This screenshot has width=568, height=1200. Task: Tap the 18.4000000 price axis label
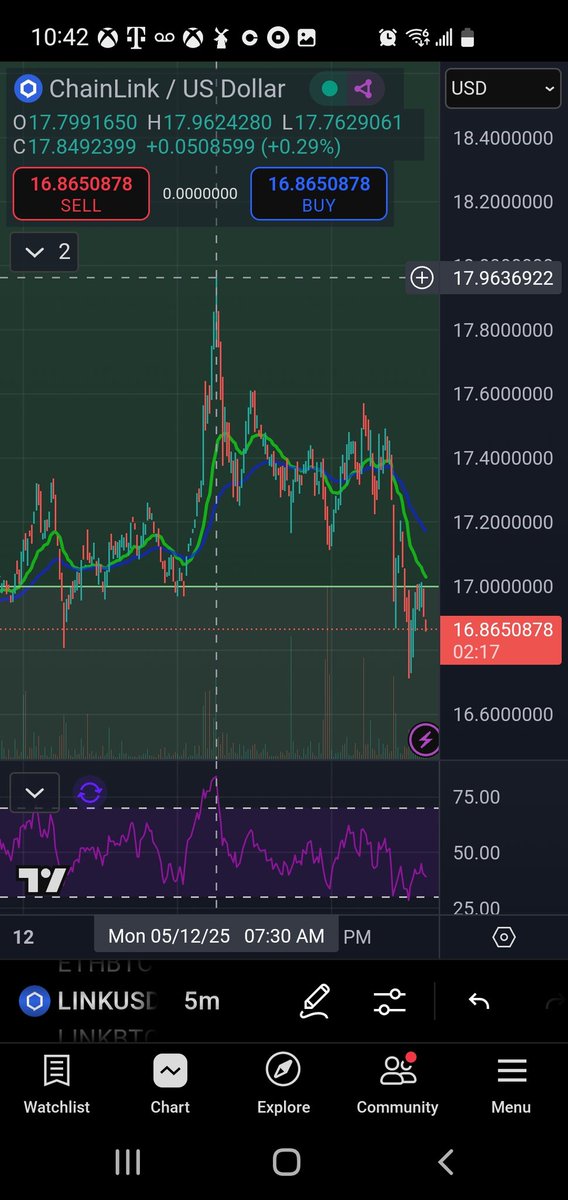tap(503, 138)
